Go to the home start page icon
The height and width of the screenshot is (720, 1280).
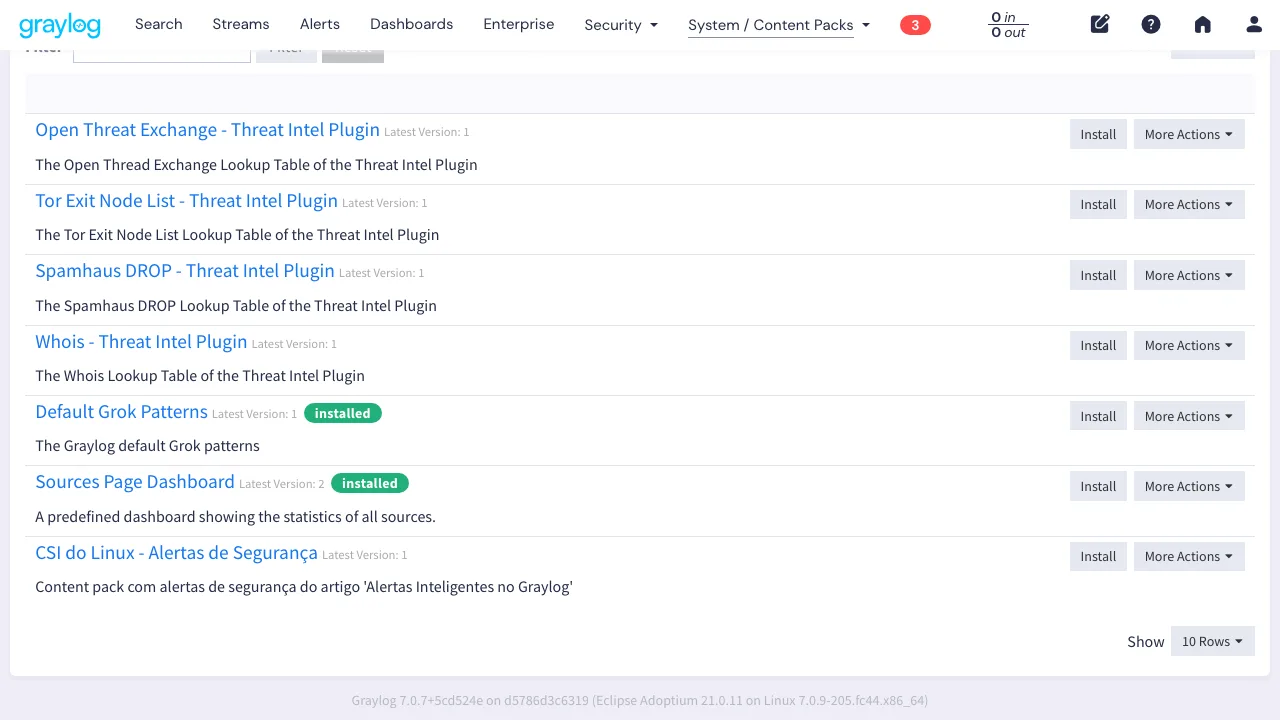pyautogui.click(x=1203, y=24)
